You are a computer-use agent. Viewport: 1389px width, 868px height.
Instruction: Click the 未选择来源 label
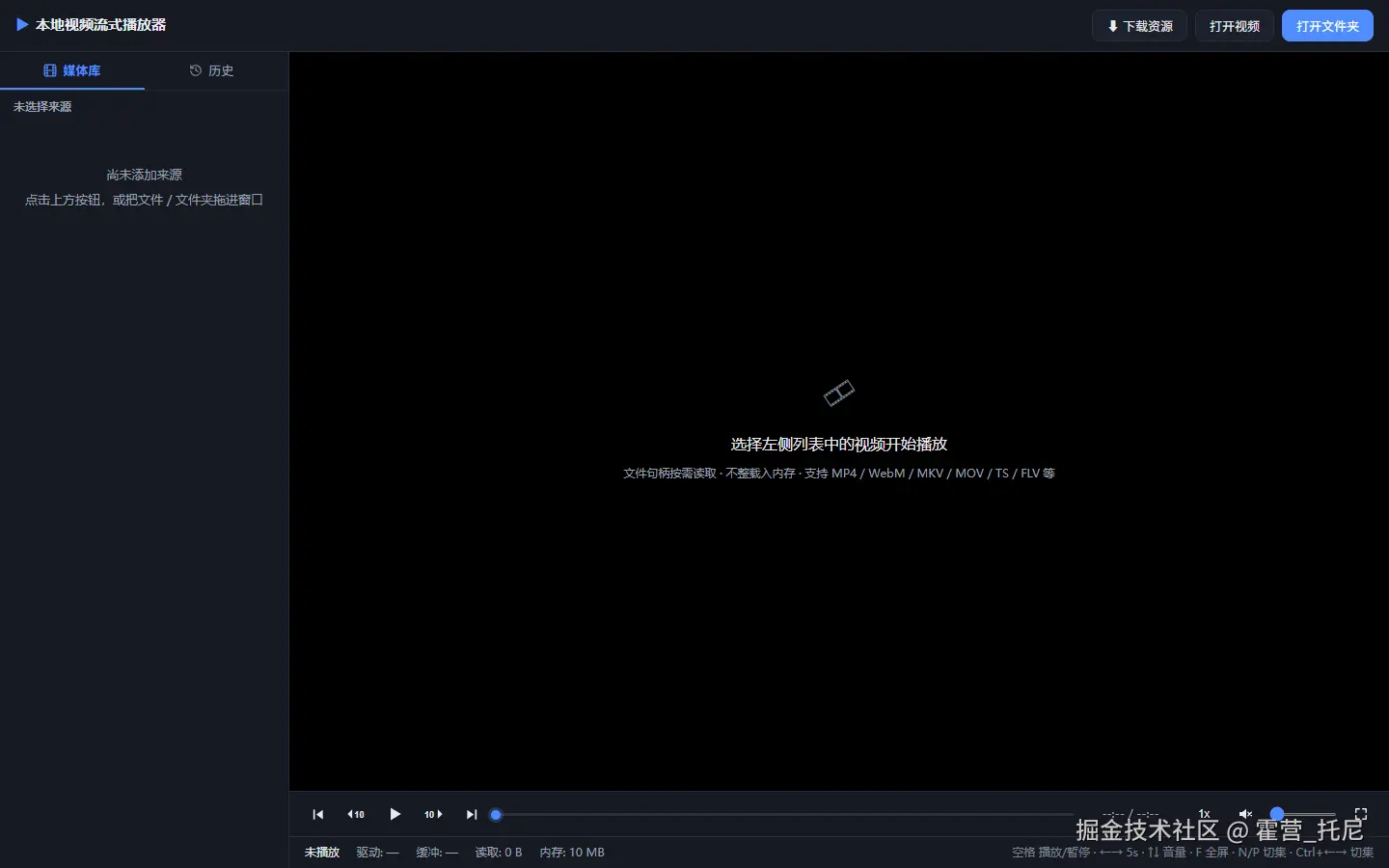42,107
